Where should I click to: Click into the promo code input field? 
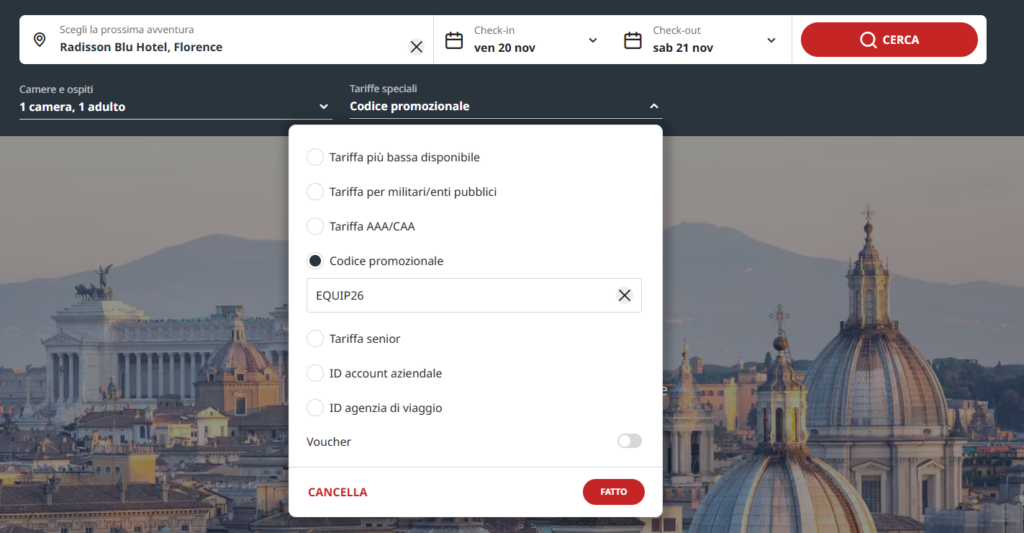[460, 295]
